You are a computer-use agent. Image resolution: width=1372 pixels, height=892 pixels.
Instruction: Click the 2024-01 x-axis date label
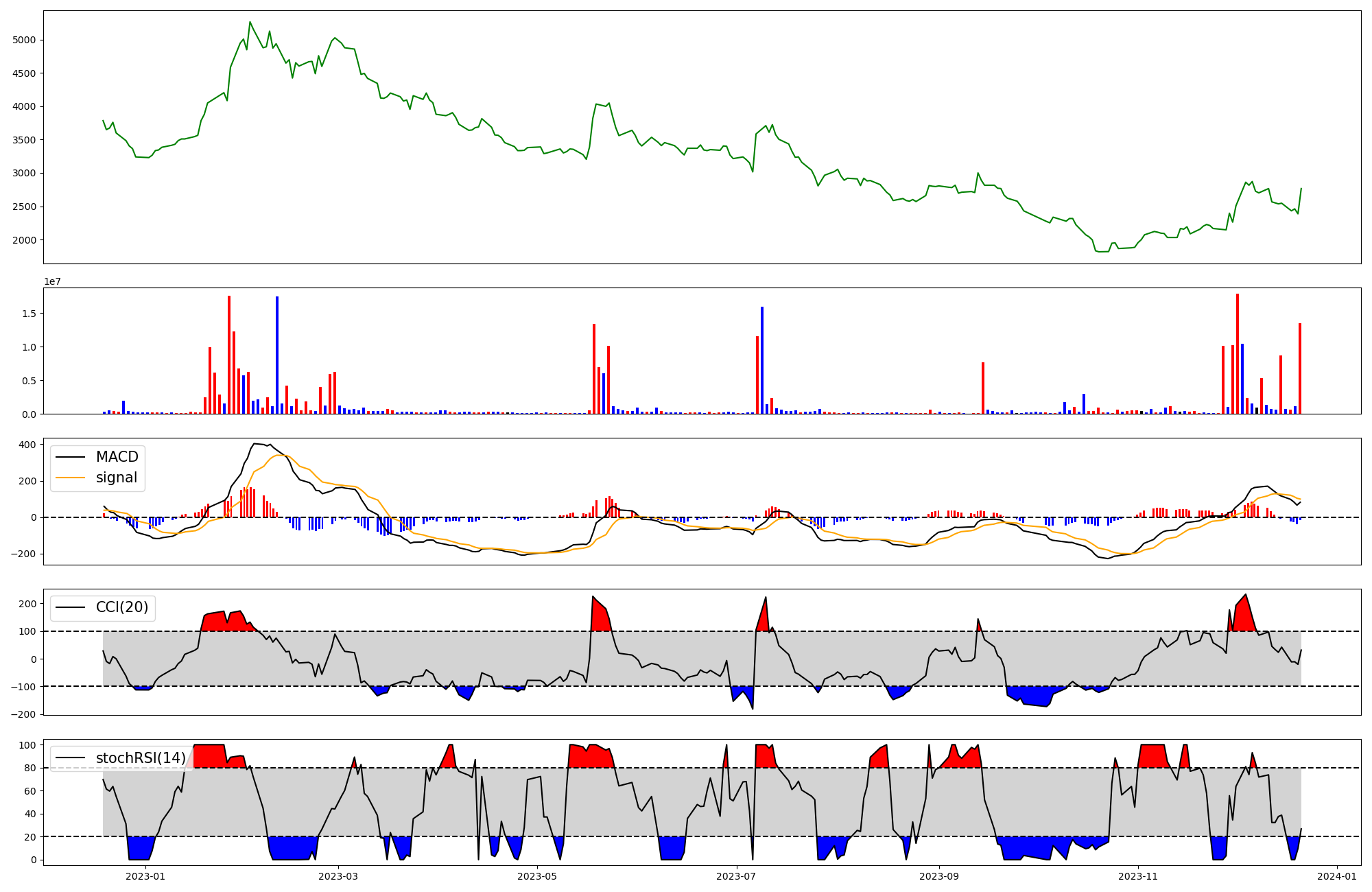[x=1337, y=876]
